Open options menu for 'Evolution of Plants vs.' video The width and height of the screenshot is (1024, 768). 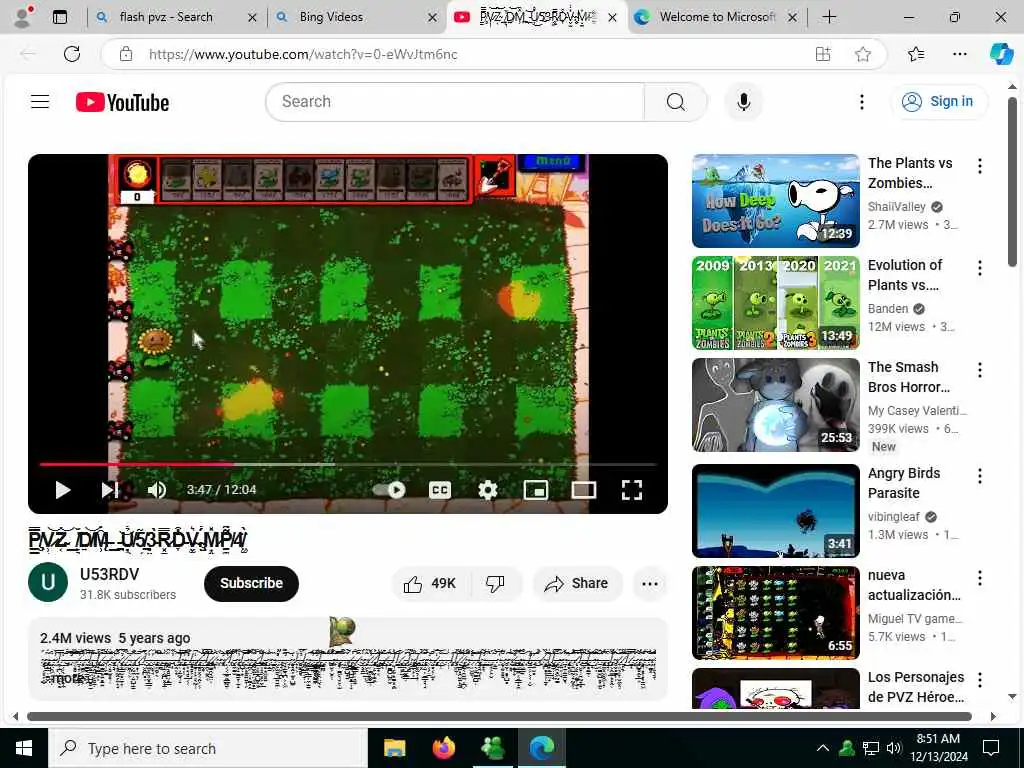(980, 268)
